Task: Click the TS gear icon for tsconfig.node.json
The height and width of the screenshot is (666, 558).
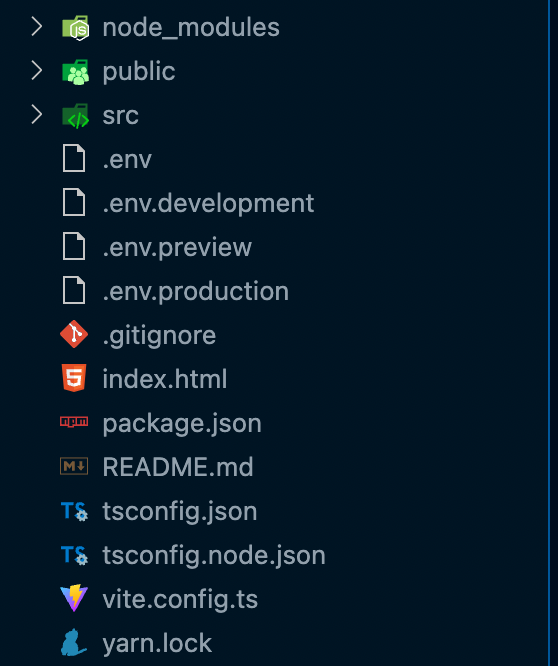Action: click(74, 555)
